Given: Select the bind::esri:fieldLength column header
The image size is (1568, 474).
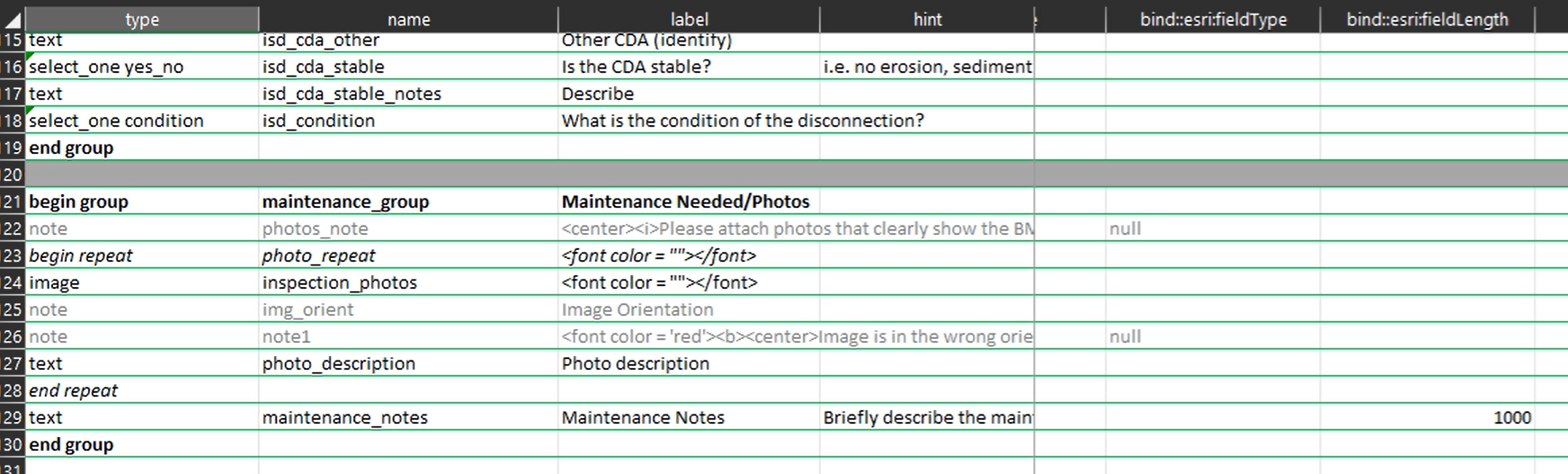Looking at the screenshot, I should click(1427, 19).
